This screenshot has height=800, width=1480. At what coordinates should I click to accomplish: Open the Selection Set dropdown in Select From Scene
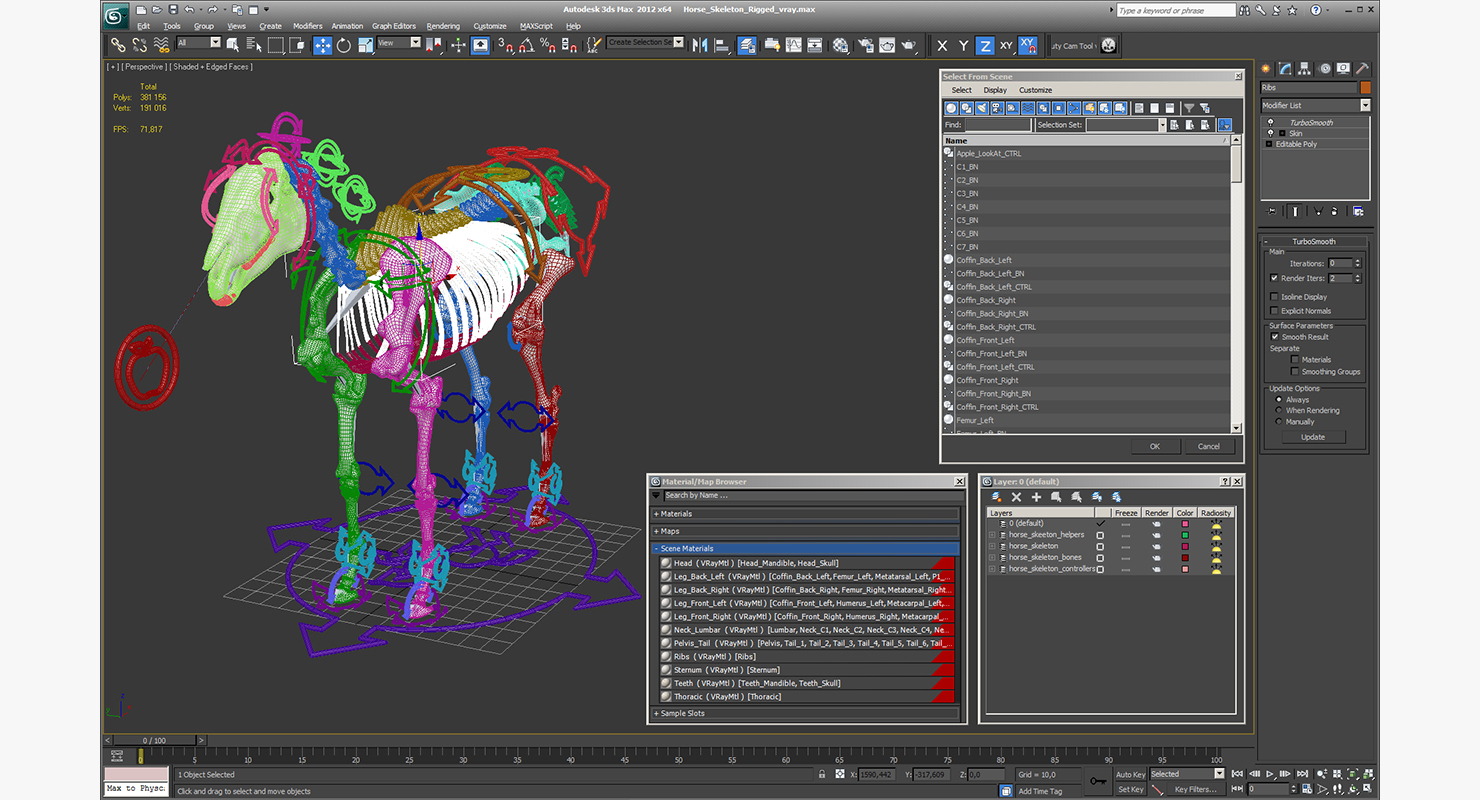[1162, 125]
